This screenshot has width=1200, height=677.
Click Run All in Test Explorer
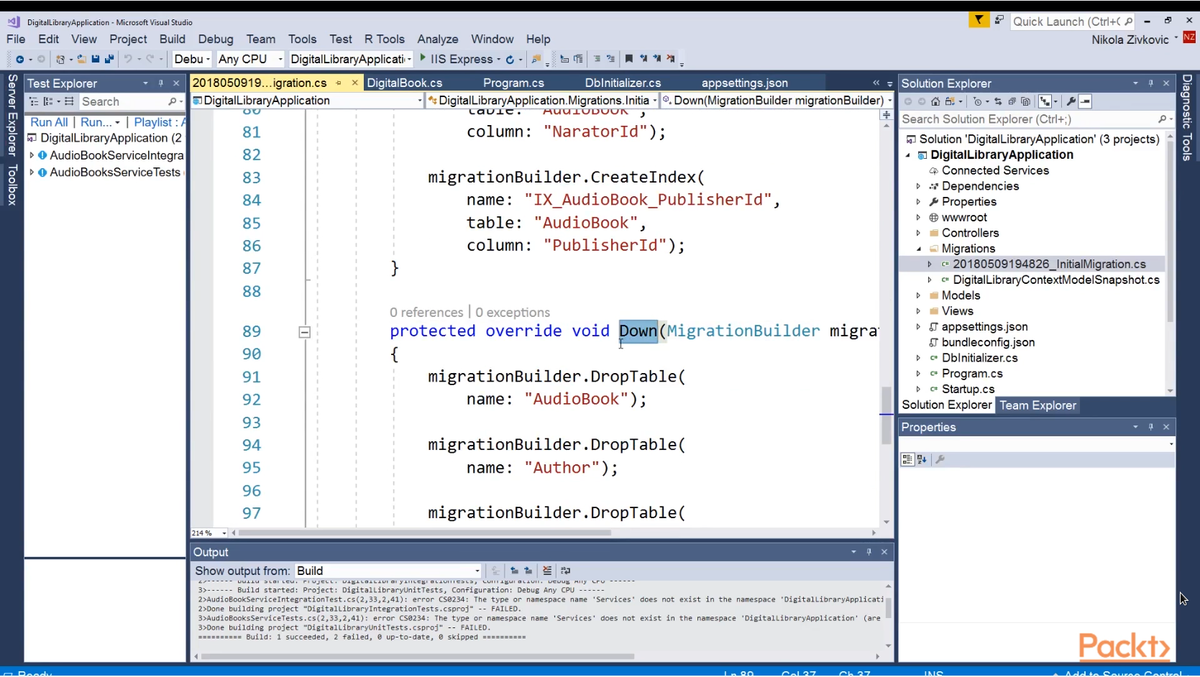pyautogui.click(x=49, y=122)
